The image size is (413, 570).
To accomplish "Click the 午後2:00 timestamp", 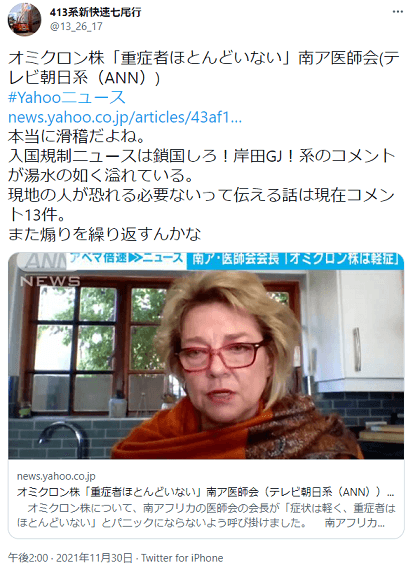I will point(28,558).
